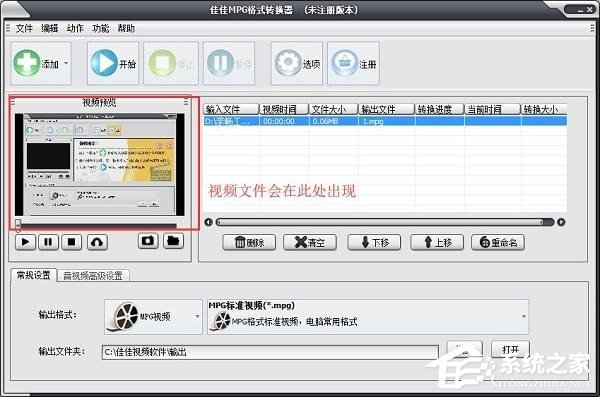Switch to the 音视频高级设置 tab

coord(93,276)
